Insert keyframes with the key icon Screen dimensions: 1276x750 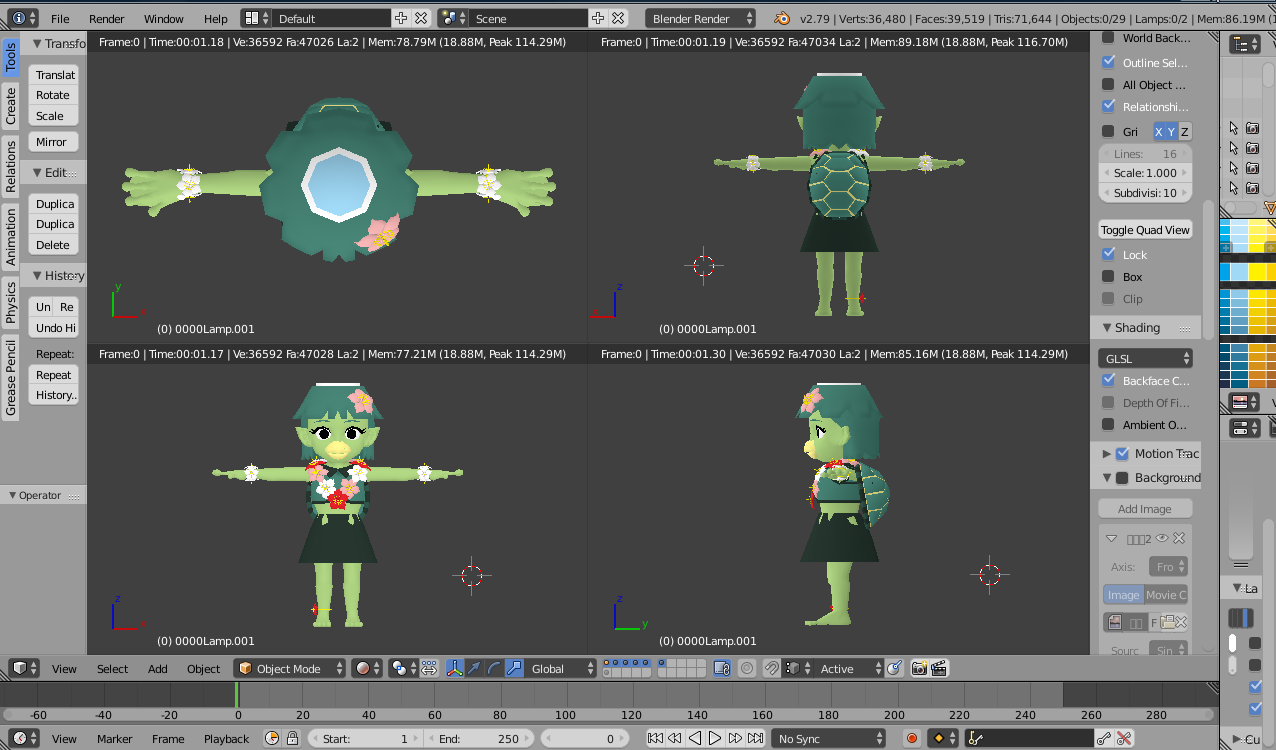pyautogui.click(x=1103, y=738)
